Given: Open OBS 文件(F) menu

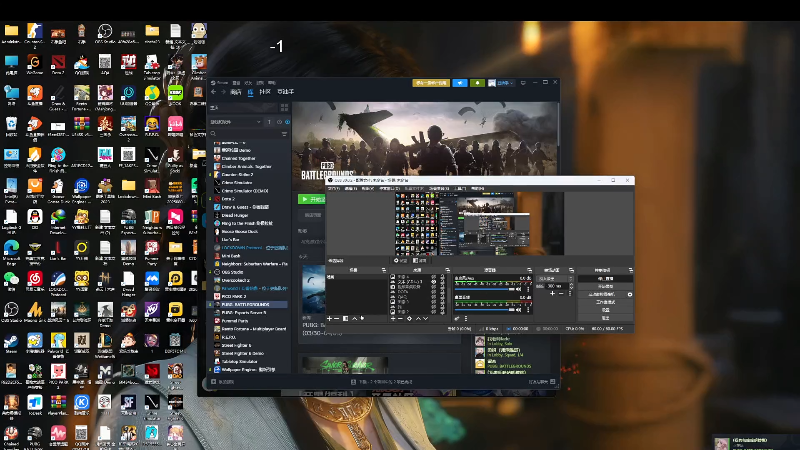Looking at the screenshot, I should (x=334, y=188).
